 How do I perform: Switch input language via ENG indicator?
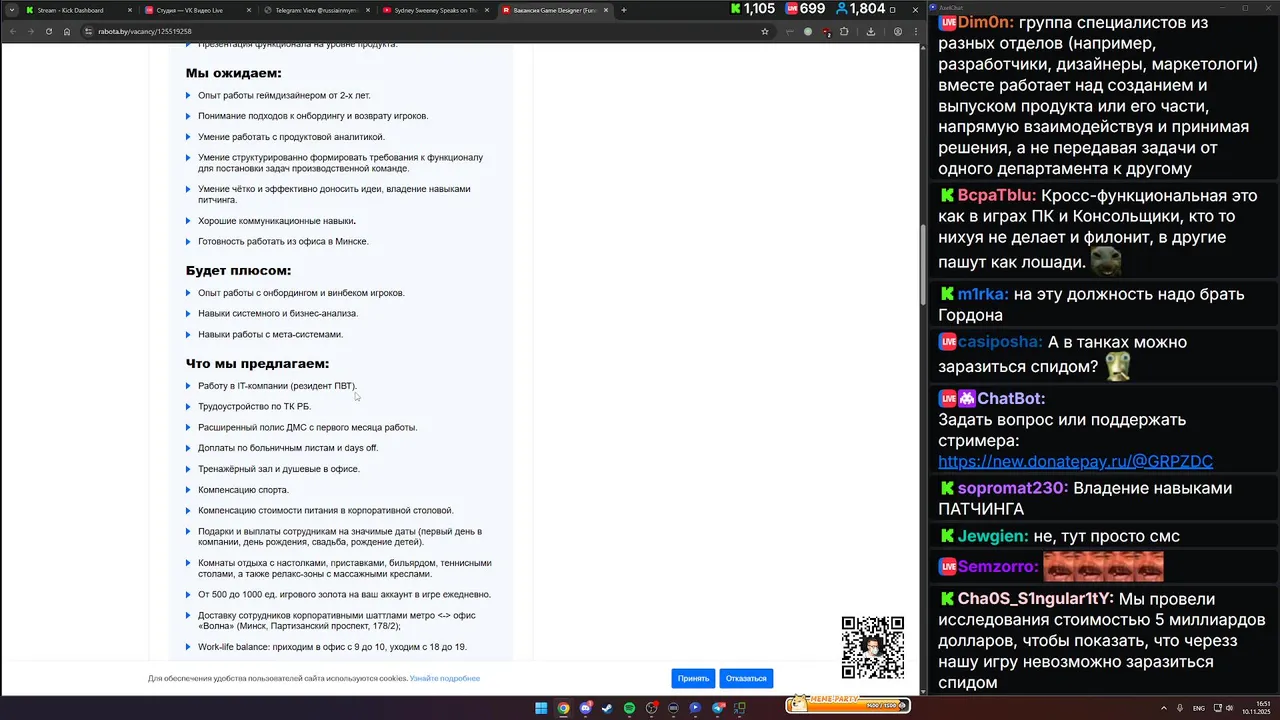[1199, 708]
